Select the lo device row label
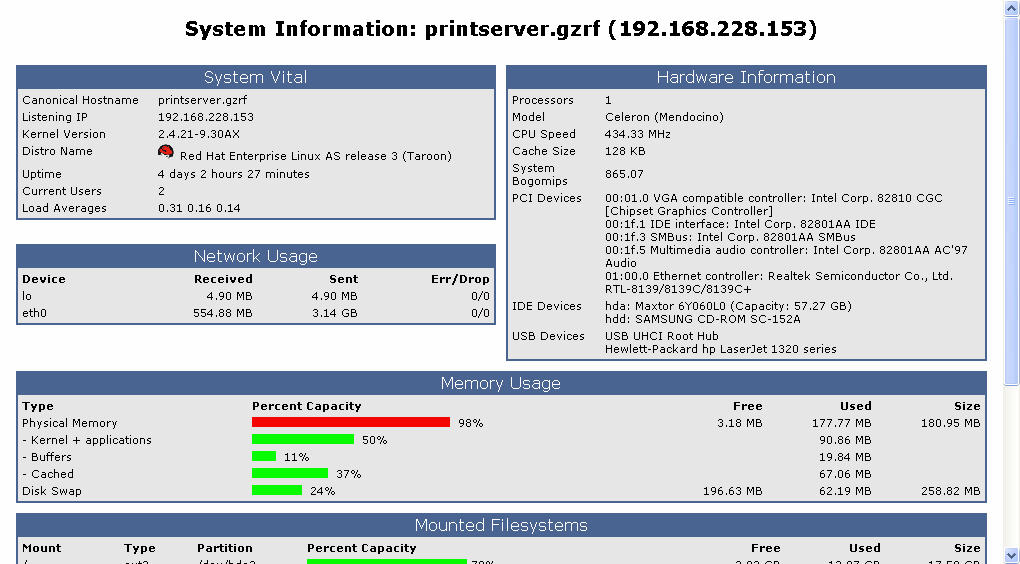 point(27,296)
